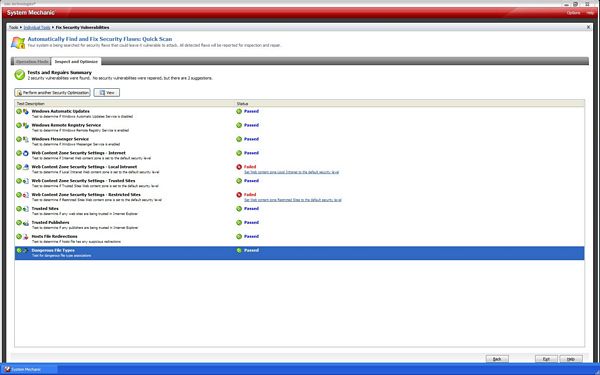Click the Back button at the bottom
The width and height of the screenshot is (600, 375).
pyautogui.click(x=497, y=359)
